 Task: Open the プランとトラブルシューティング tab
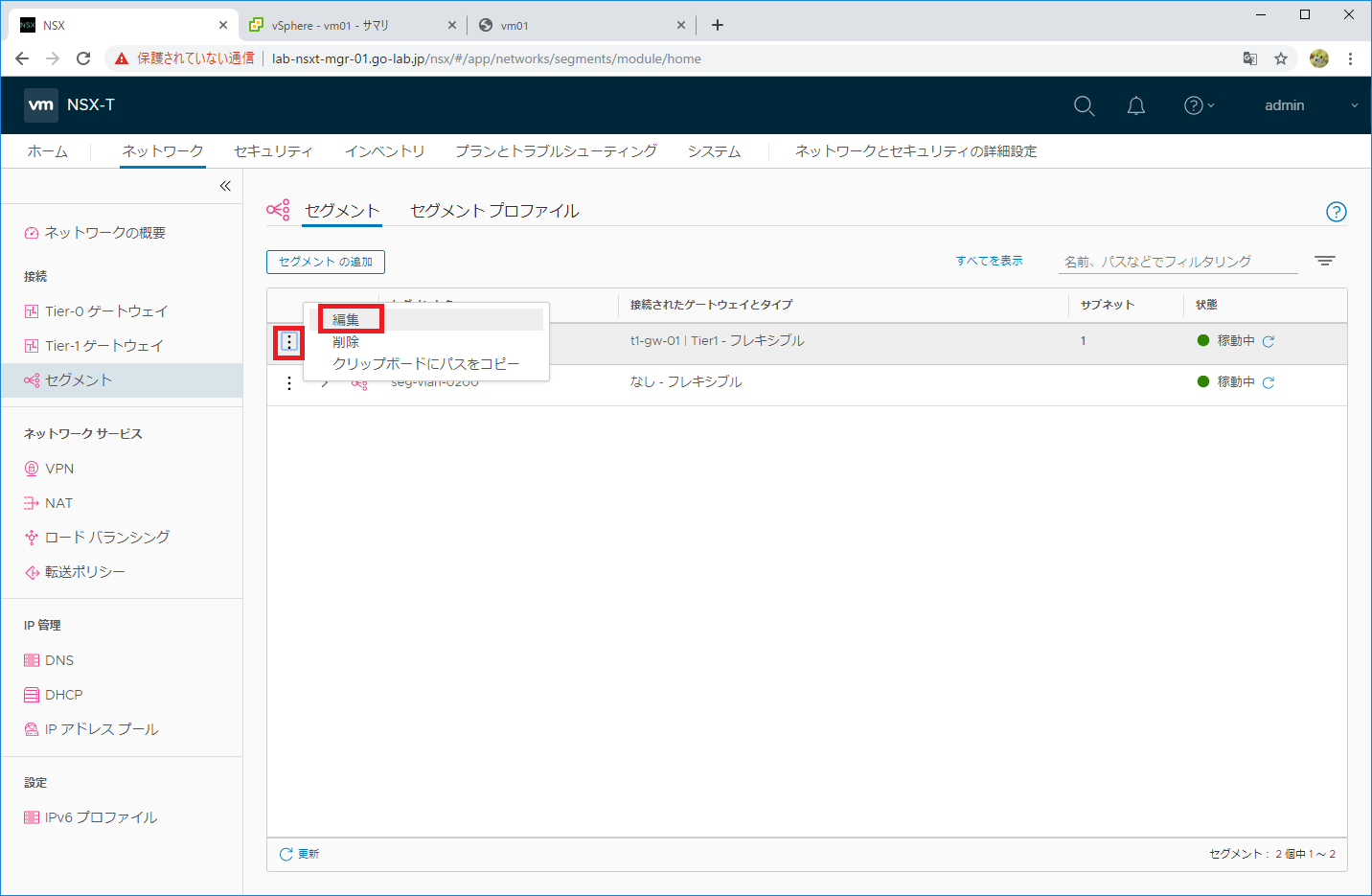coord(556,151)
